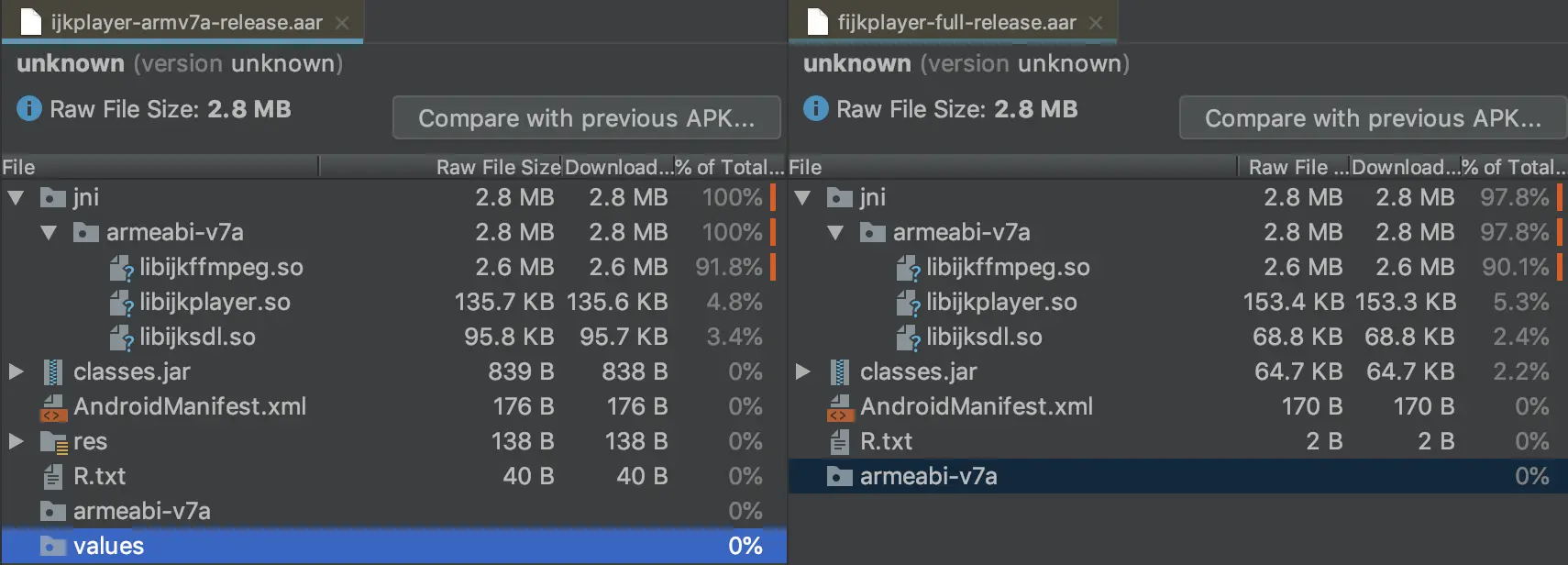Click left Compare with previous APK button

(586, 118)
